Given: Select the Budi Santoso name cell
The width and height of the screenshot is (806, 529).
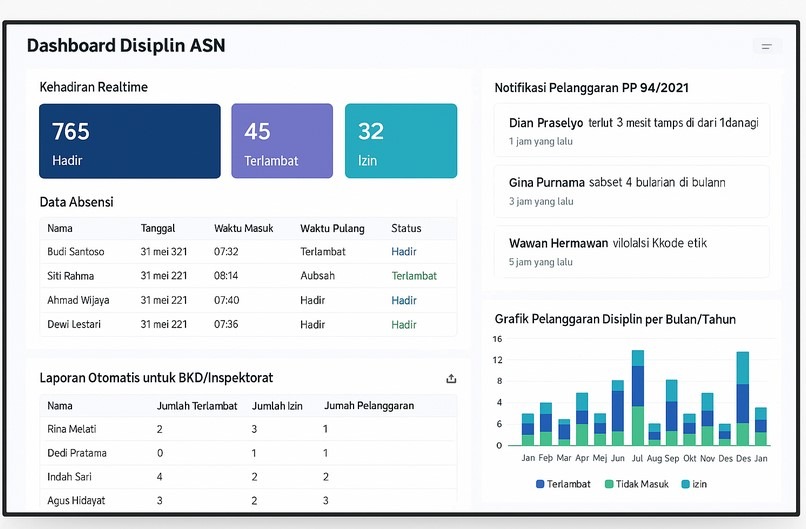Looking at the screenshot, I should point(76,251).
